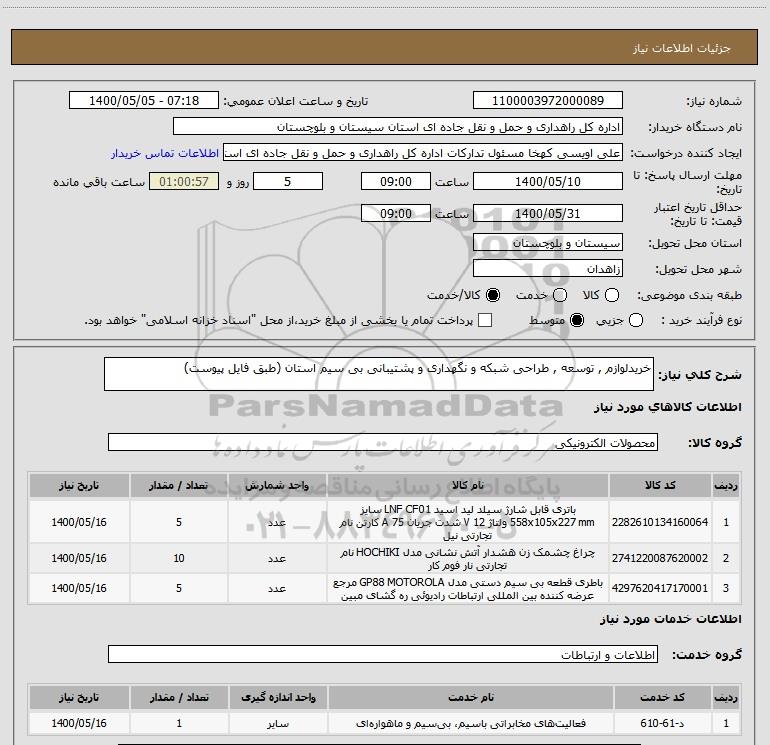Select the GP88 MOTOROLA battery item name
The image size is (770, 745).
pos(468,589)
